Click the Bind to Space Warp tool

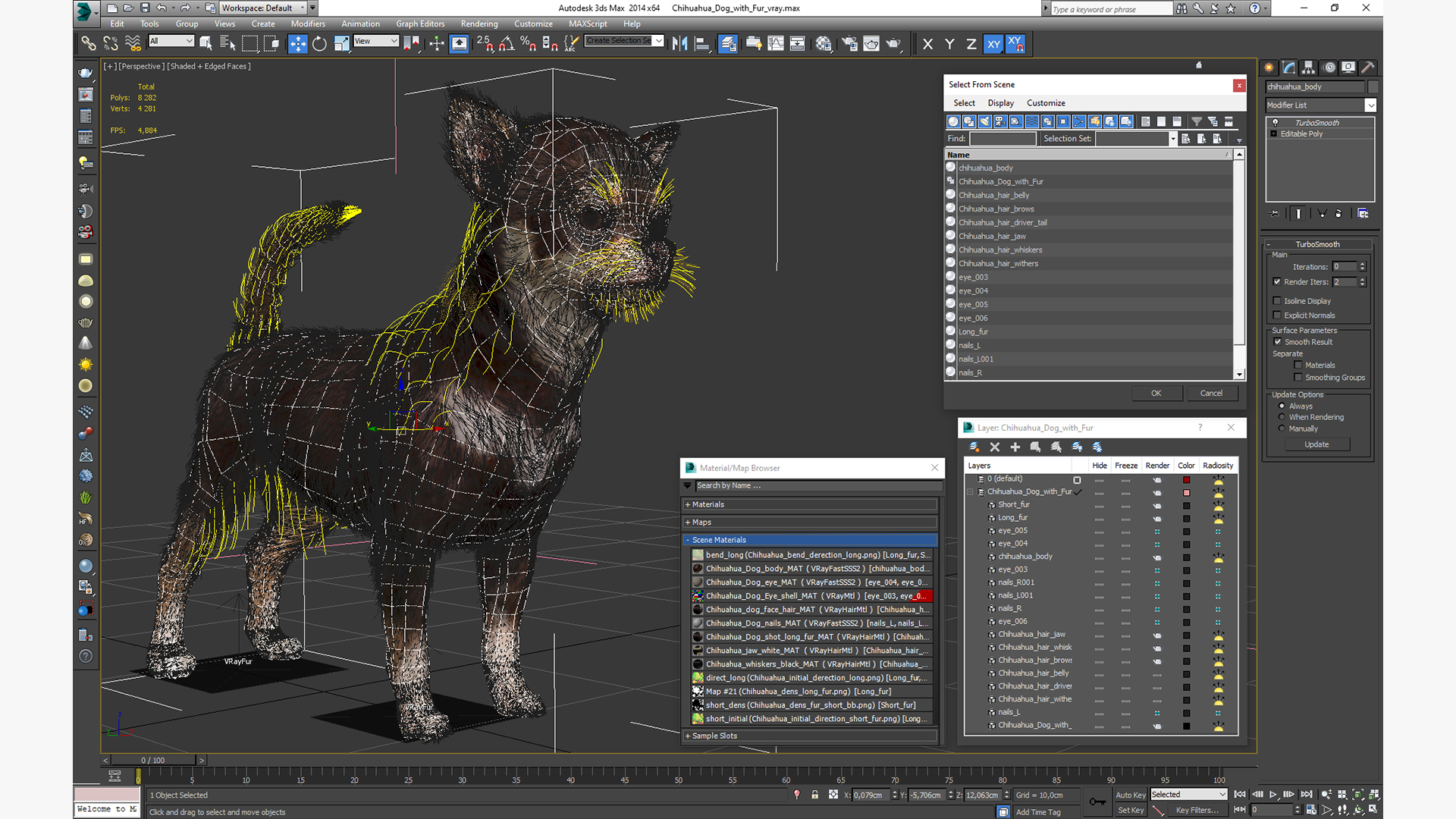click(133, 44)
